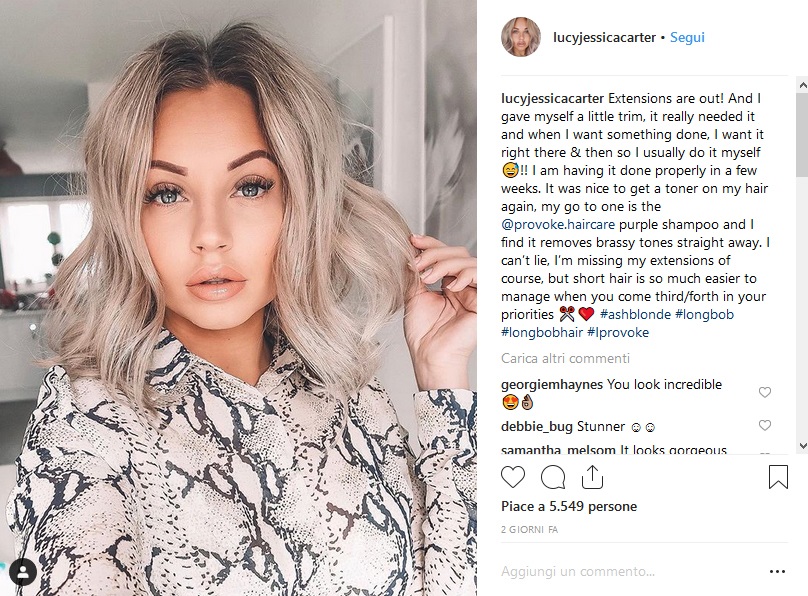
Task: Open georgiemhaynes commenter profile
Action: 551,384
